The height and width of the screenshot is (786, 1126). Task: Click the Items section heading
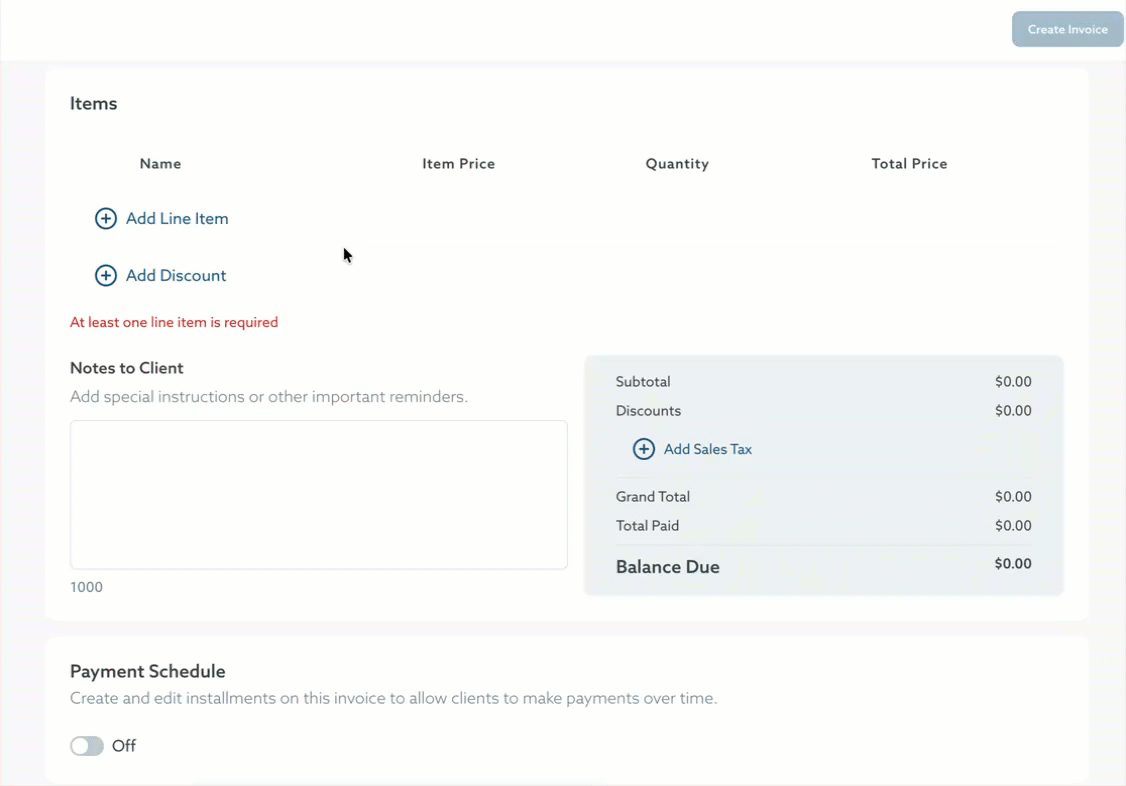pos(93,103)
